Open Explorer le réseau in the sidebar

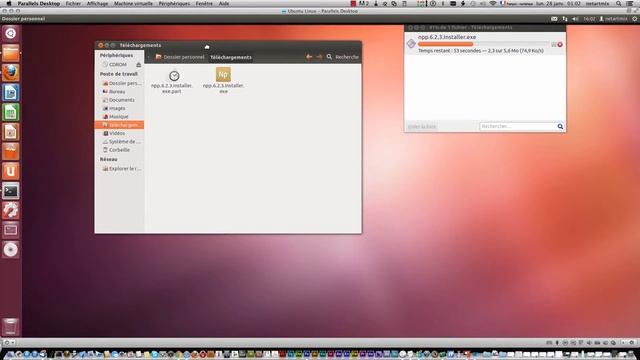pyautogui.click(x=121, y=169)
